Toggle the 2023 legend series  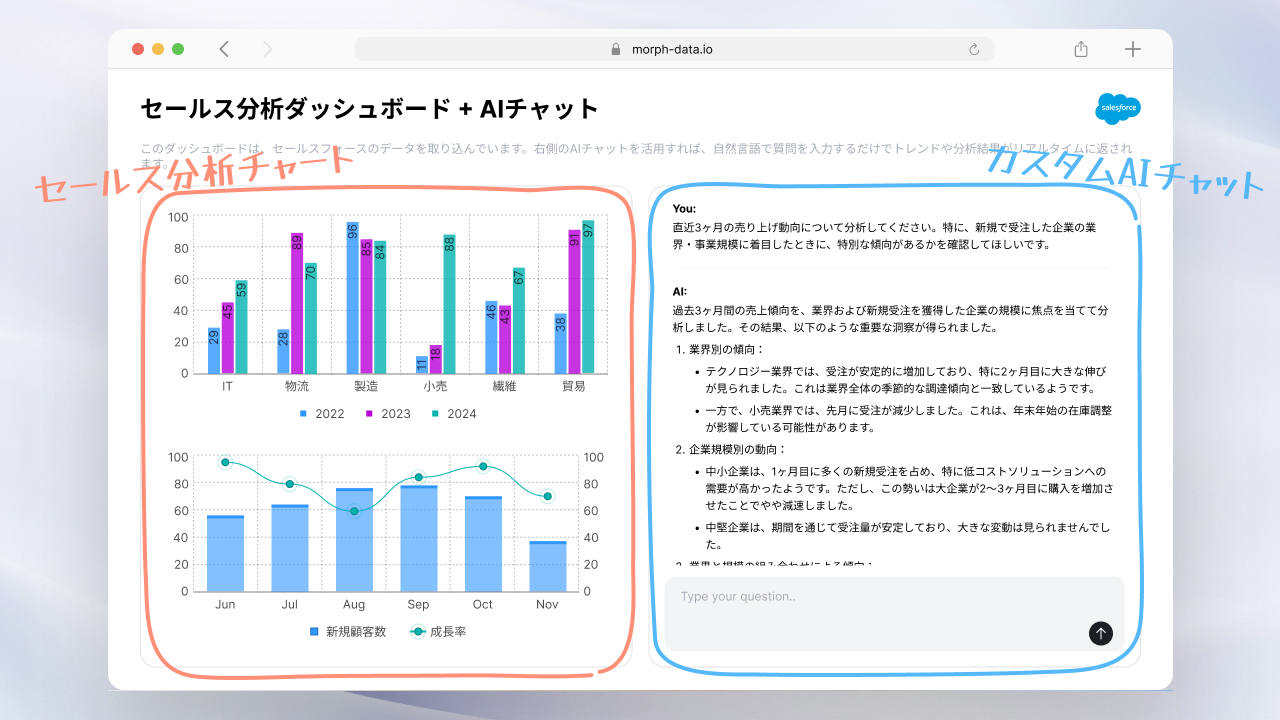[388, 414]
